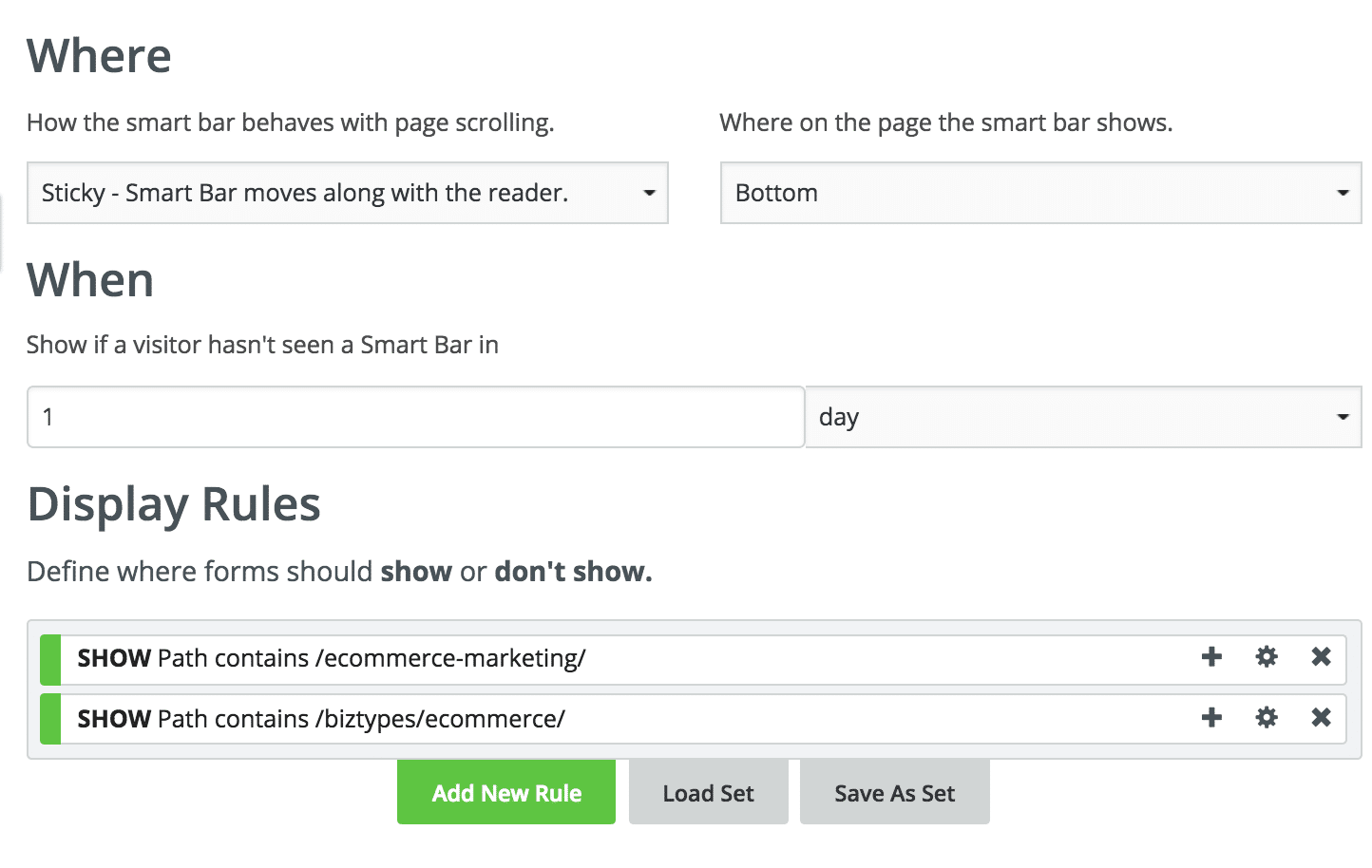The image size is (1372, 868).
Task: Click plus icon on biztypes/ecommerce rule
Action: click(x=1211, y=717)
